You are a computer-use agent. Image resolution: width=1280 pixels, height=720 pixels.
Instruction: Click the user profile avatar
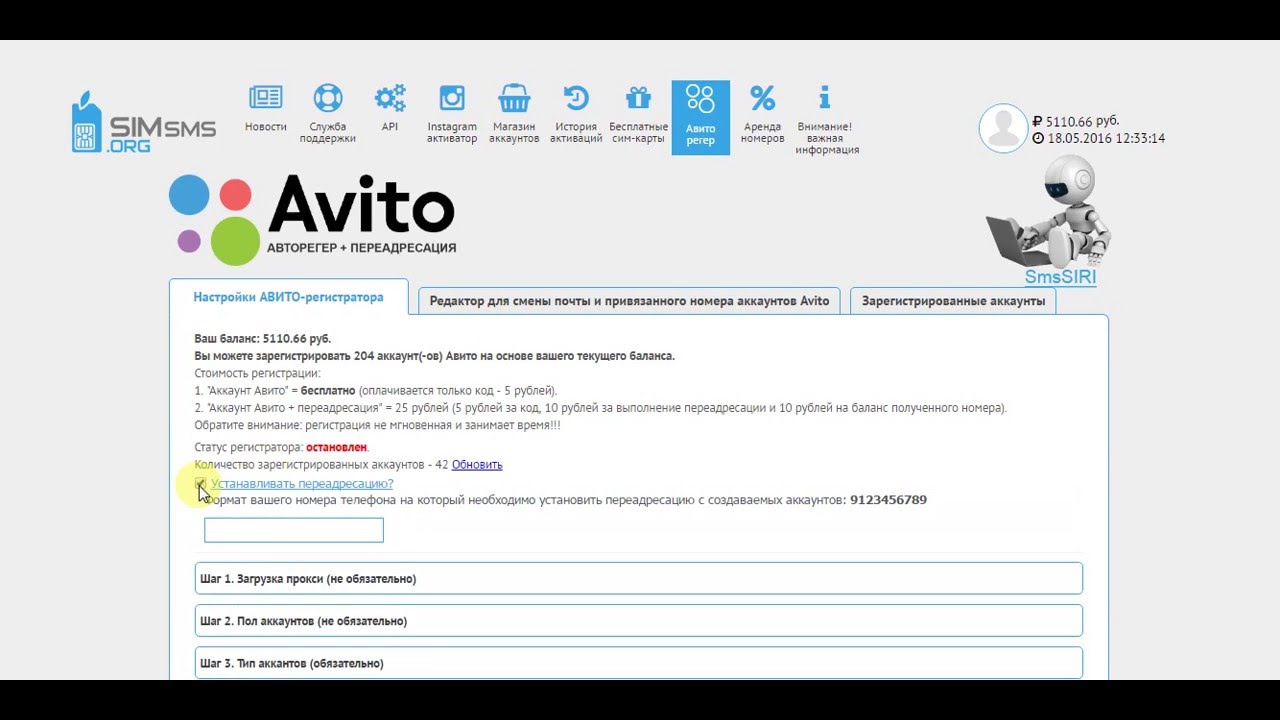pyautogui.click(x=1003, y=128)
